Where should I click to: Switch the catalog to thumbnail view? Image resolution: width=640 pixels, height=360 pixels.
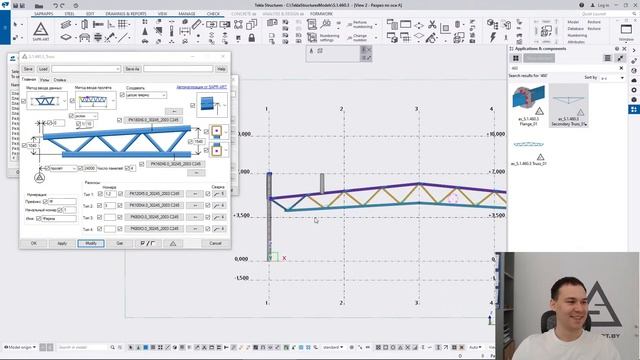[x=516, y=58]
